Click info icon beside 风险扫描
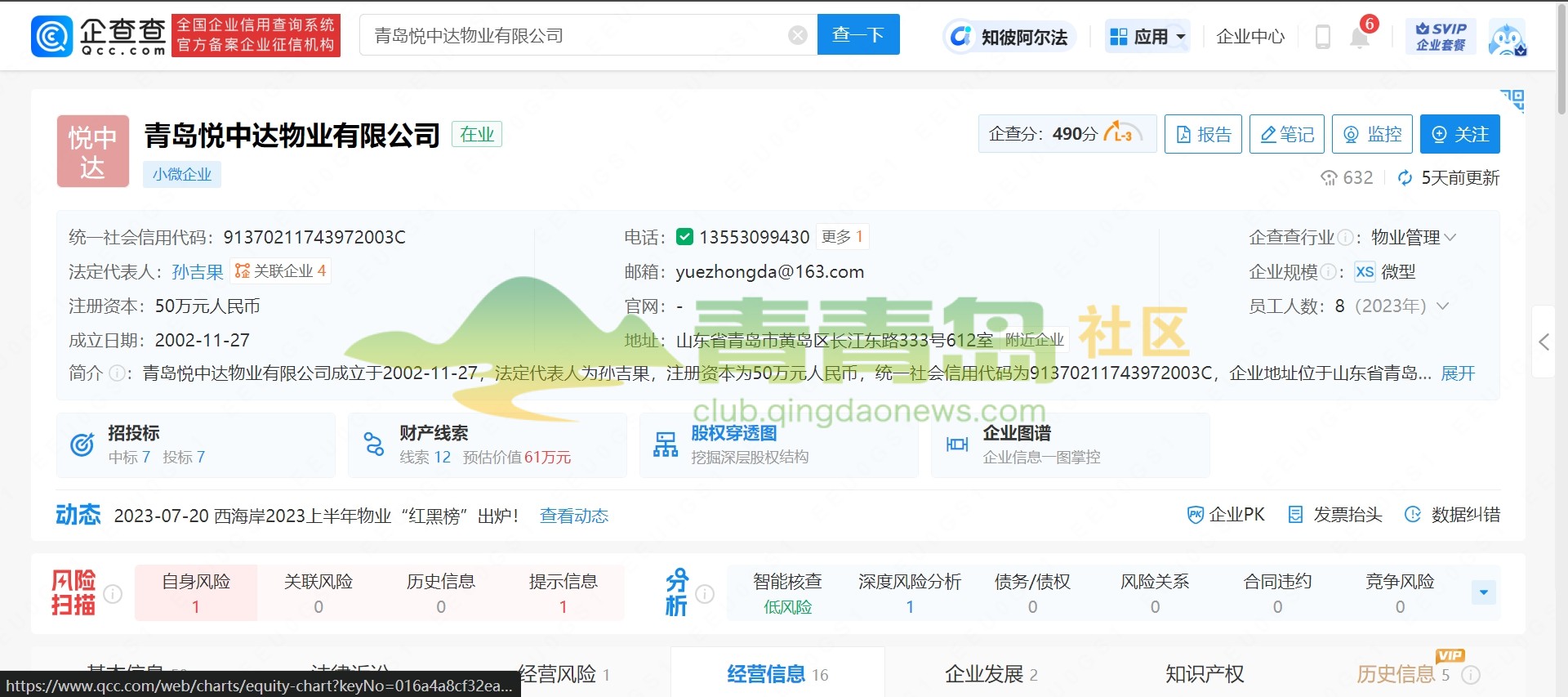Image resolution: width=1568 pixels, height=697 pixels. (114, 594)
